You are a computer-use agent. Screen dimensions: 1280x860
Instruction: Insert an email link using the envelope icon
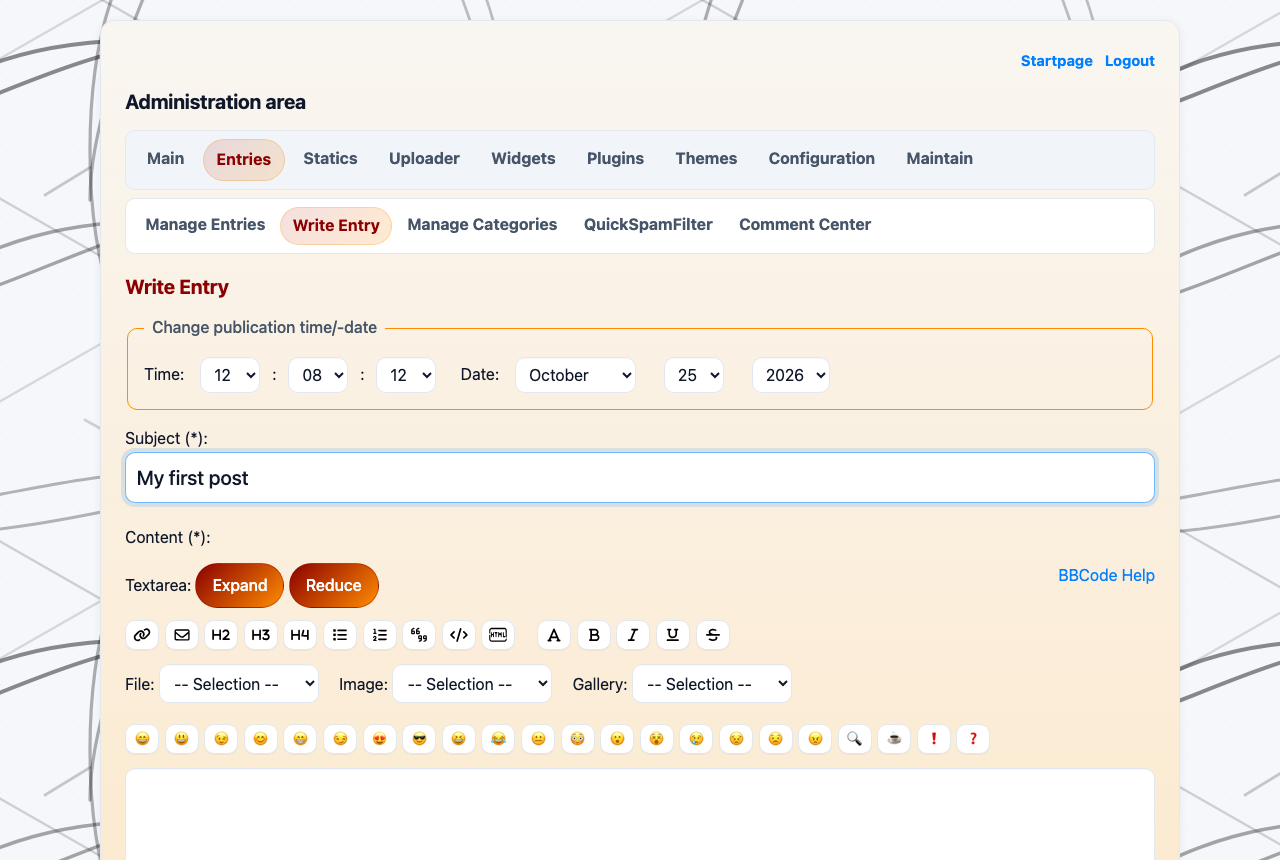coord(181,635)
